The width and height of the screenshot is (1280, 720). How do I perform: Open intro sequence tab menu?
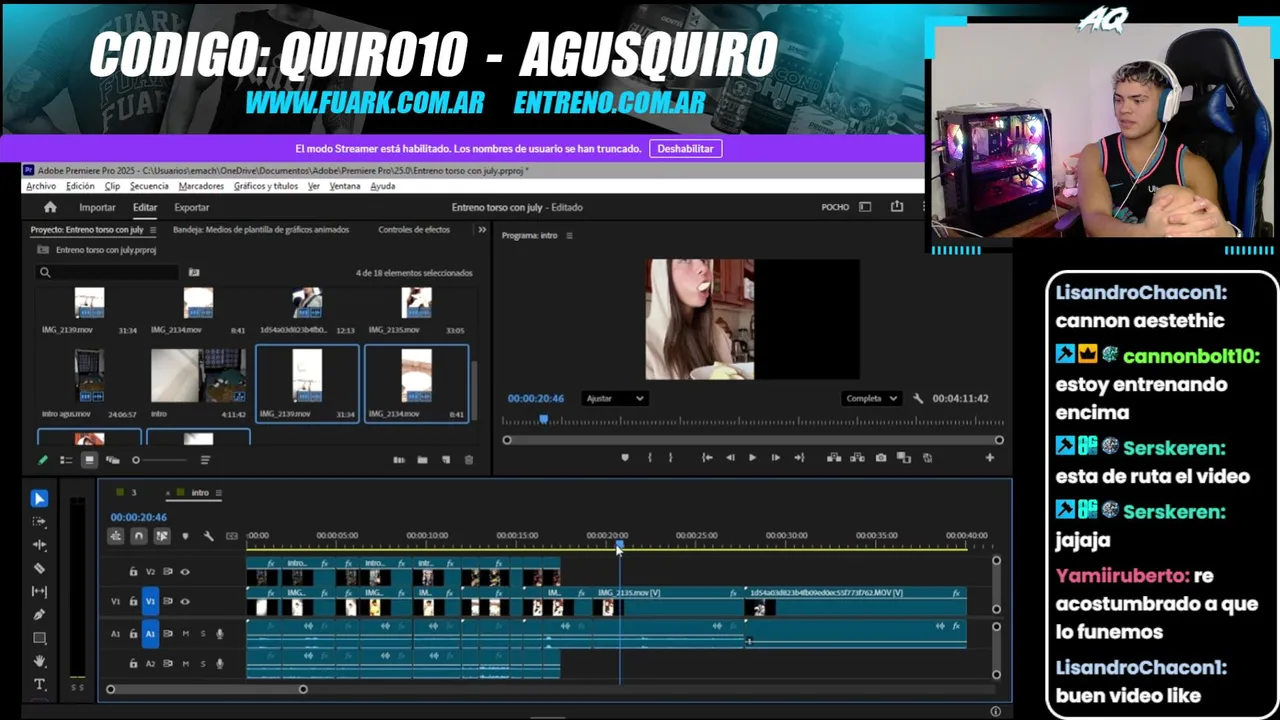coord(218,493)
